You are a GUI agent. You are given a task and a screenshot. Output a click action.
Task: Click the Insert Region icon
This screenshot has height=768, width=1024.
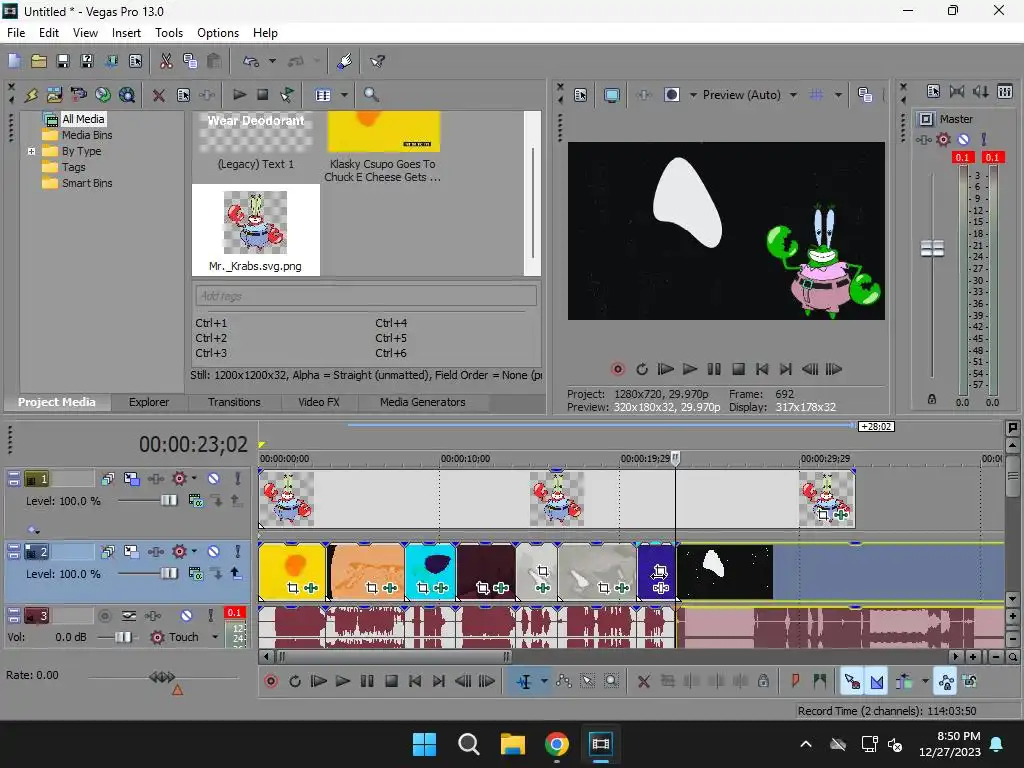coord(820,681)
